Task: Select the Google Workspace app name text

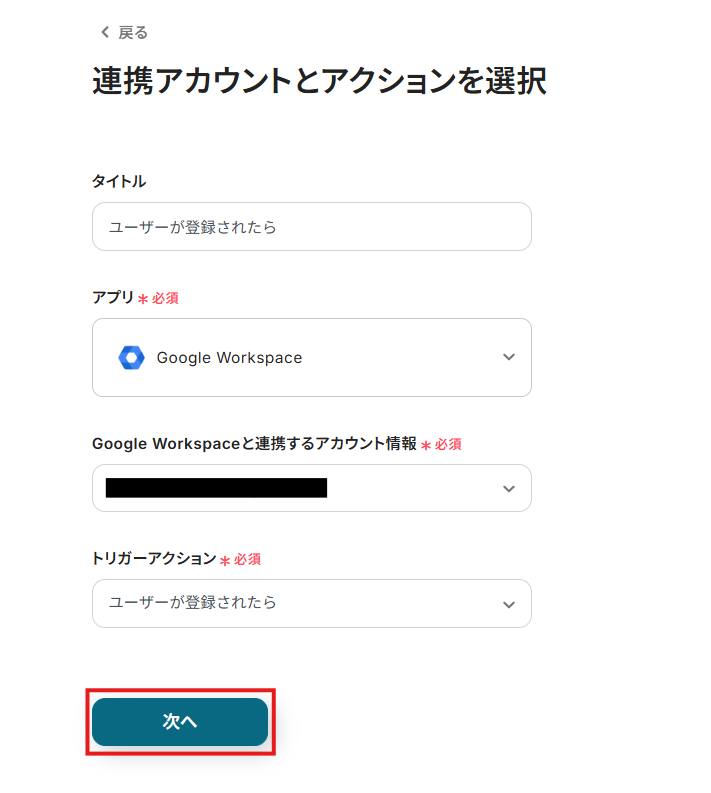Action: click(x=229, y=358)
